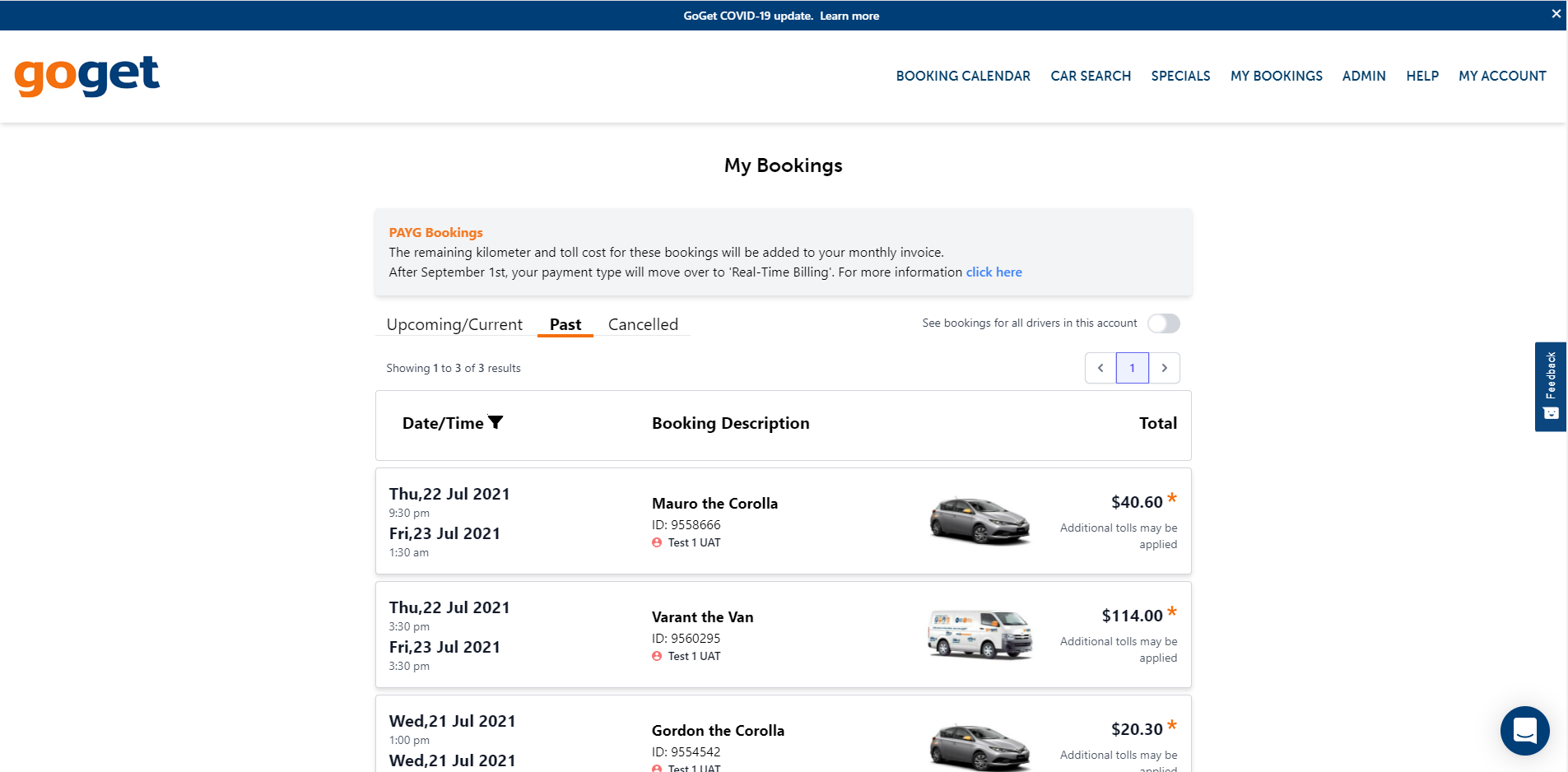The image size is (1568, 772).
Task: Click the driver icon beside Test 1 UAT
Action: coord(656,542)
